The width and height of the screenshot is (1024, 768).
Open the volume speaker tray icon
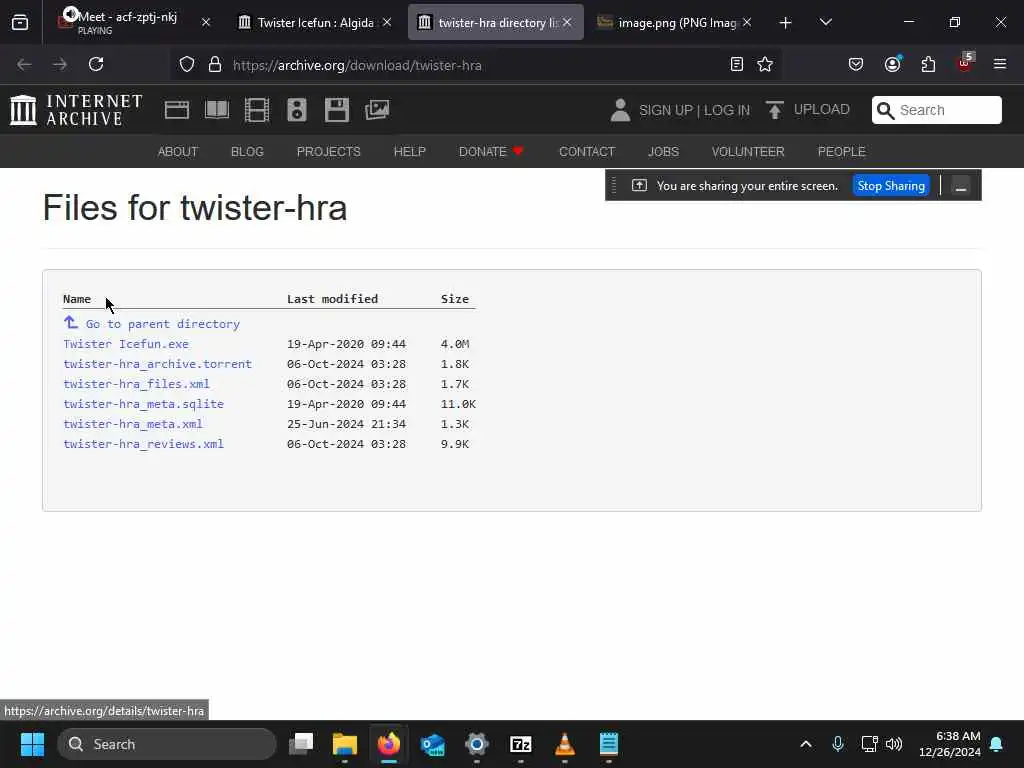894,744
